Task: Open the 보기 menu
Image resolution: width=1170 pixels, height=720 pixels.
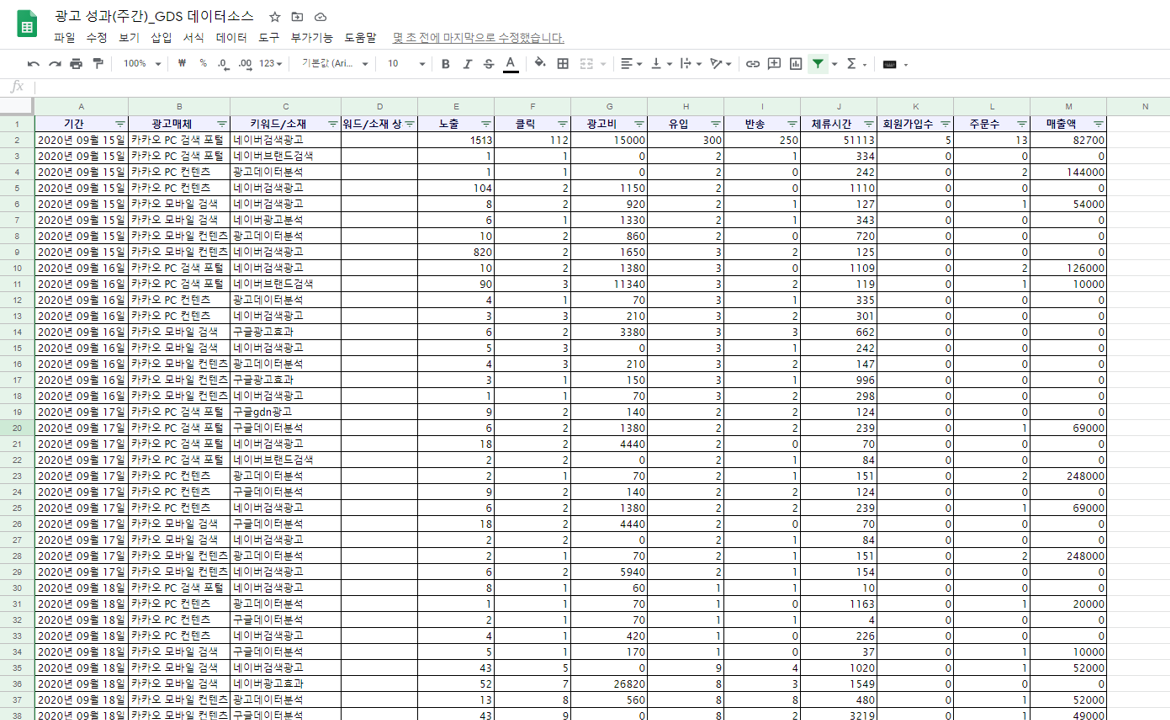Action: (x=128, y=37)
